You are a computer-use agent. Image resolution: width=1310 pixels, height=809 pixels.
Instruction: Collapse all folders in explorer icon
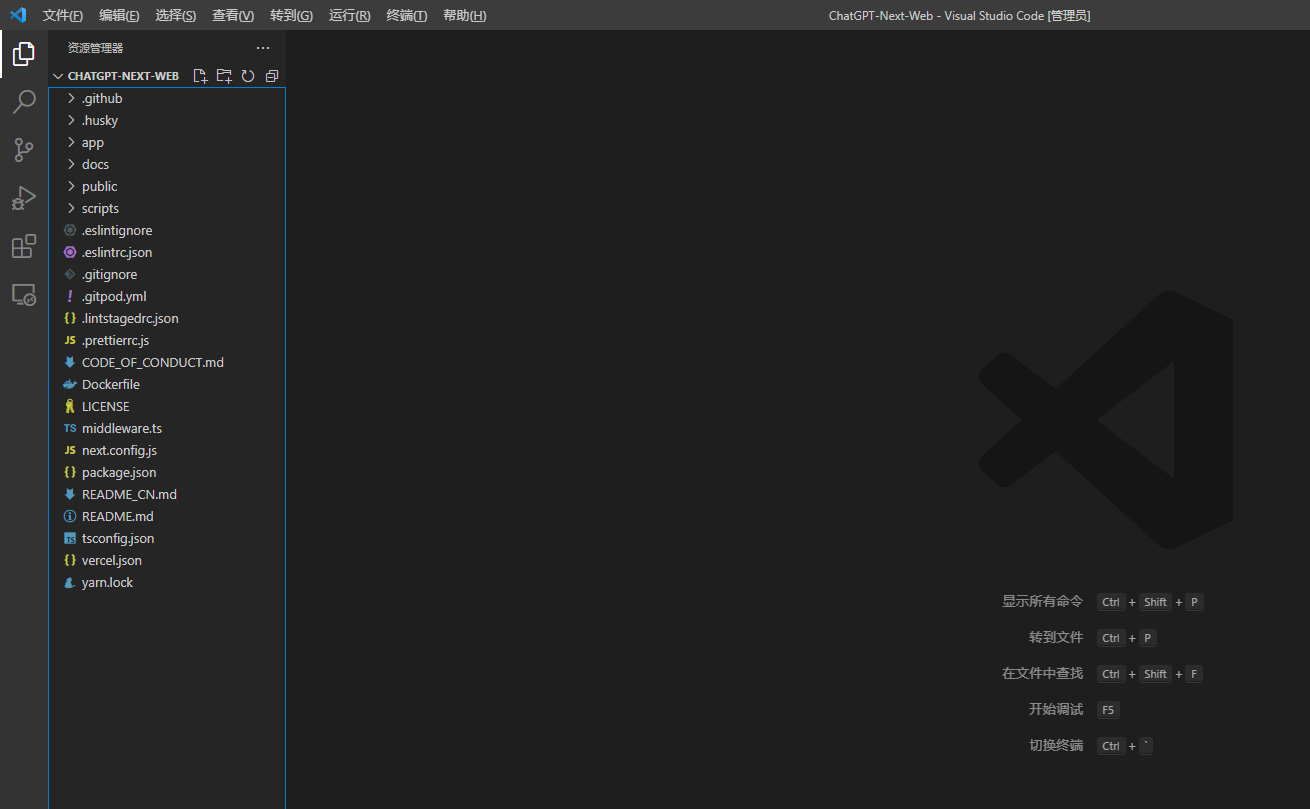(271, 76)
